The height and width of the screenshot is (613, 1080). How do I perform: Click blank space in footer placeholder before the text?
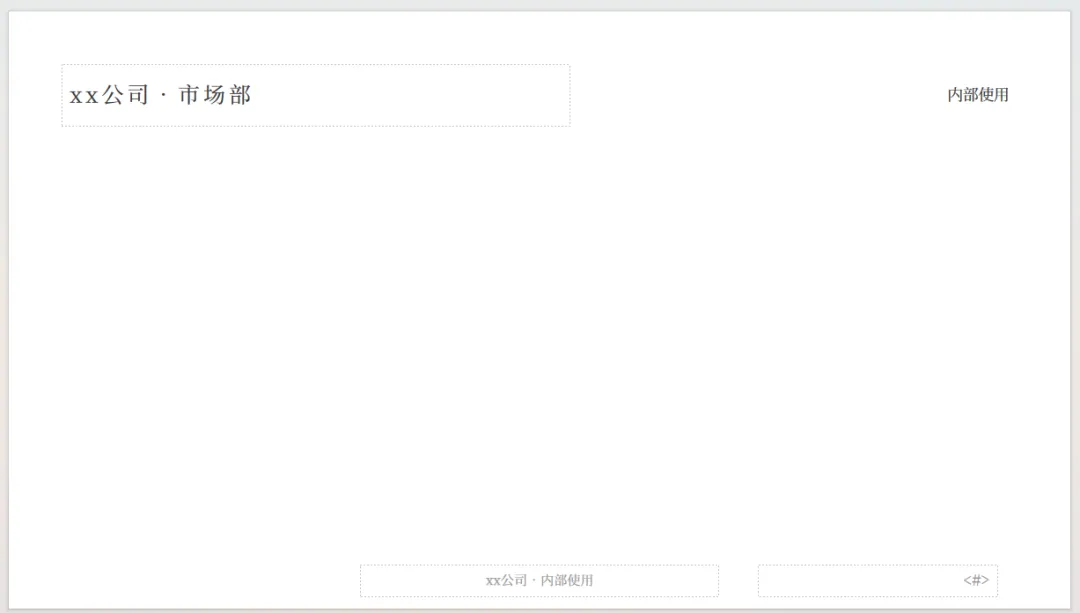[x=420, y=581]
